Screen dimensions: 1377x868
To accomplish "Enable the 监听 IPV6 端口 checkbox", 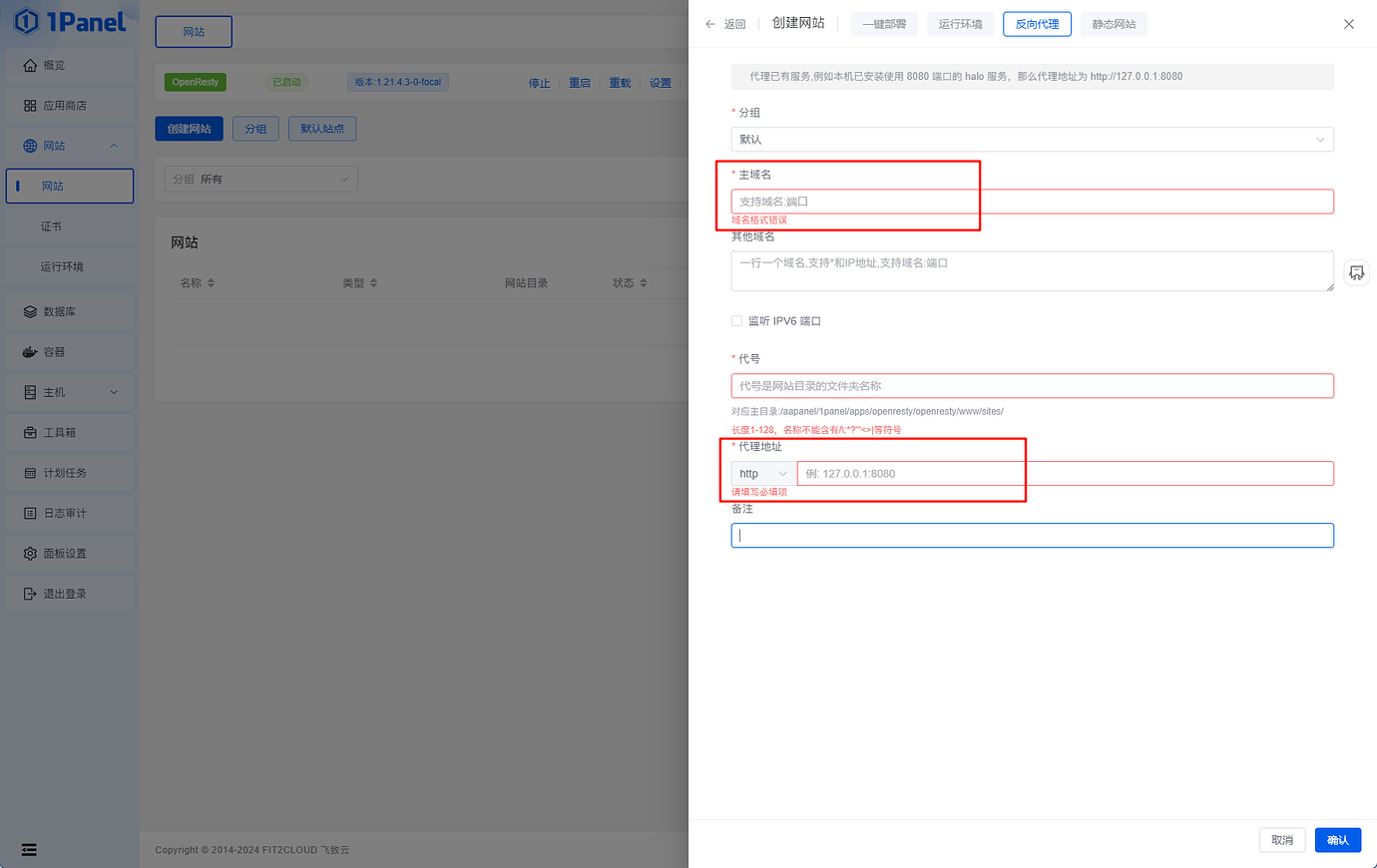I will click(736, 320).
